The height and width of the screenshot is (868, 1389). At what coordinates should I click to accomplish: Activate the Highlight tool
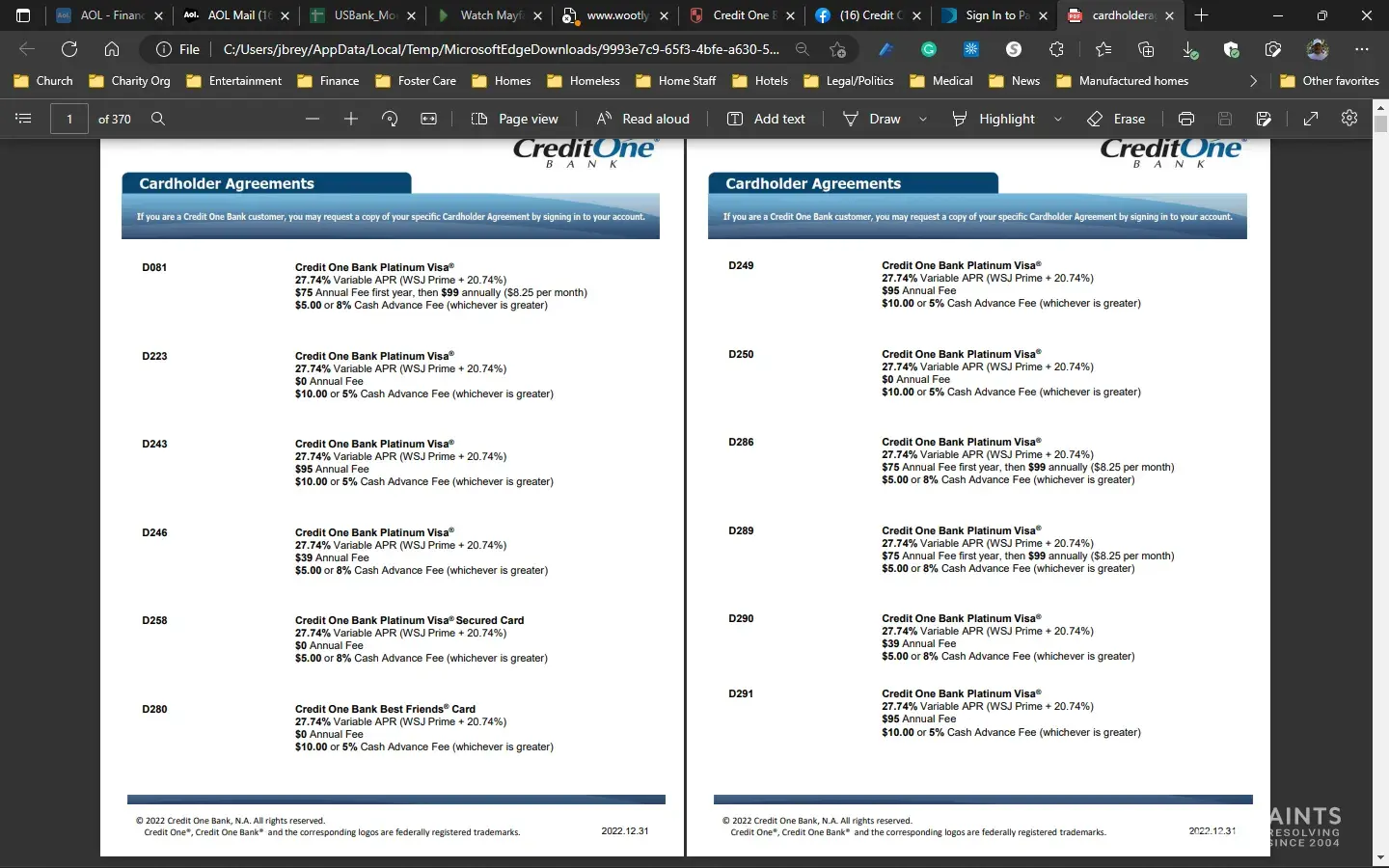point(994,119)
